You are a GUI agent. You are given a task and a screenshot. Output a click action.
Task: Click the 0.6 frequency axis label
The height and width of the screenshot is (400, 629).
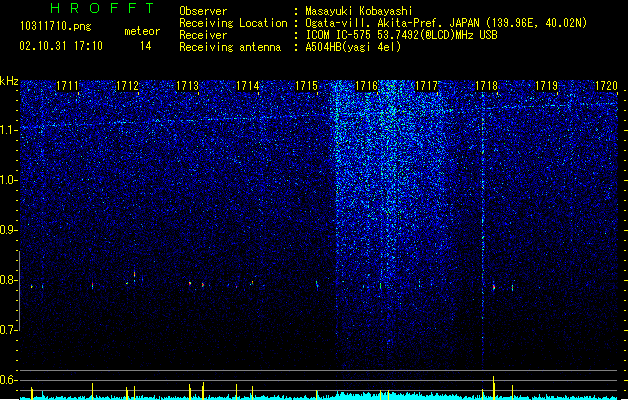coord(9,380)
